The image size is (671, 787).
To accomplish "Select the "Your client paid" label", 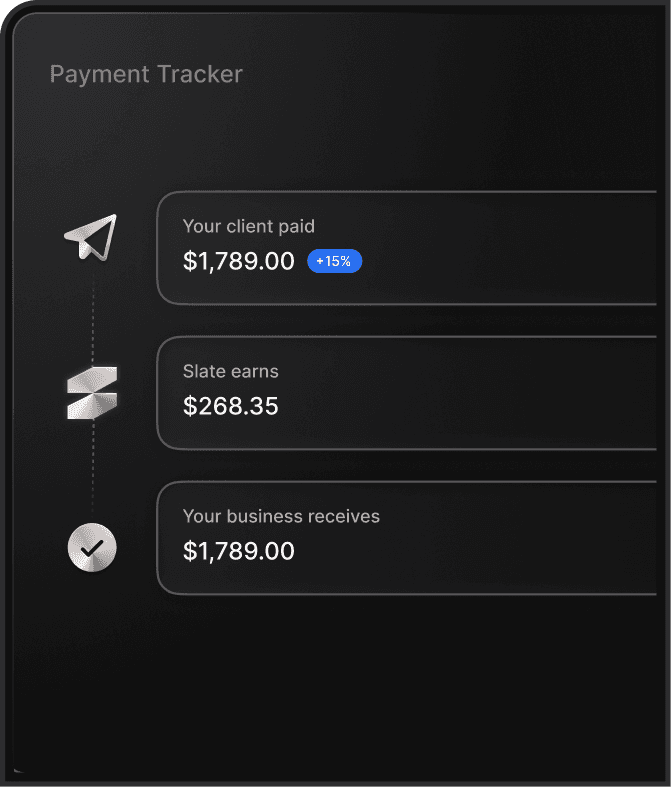I will click(248, 227).
